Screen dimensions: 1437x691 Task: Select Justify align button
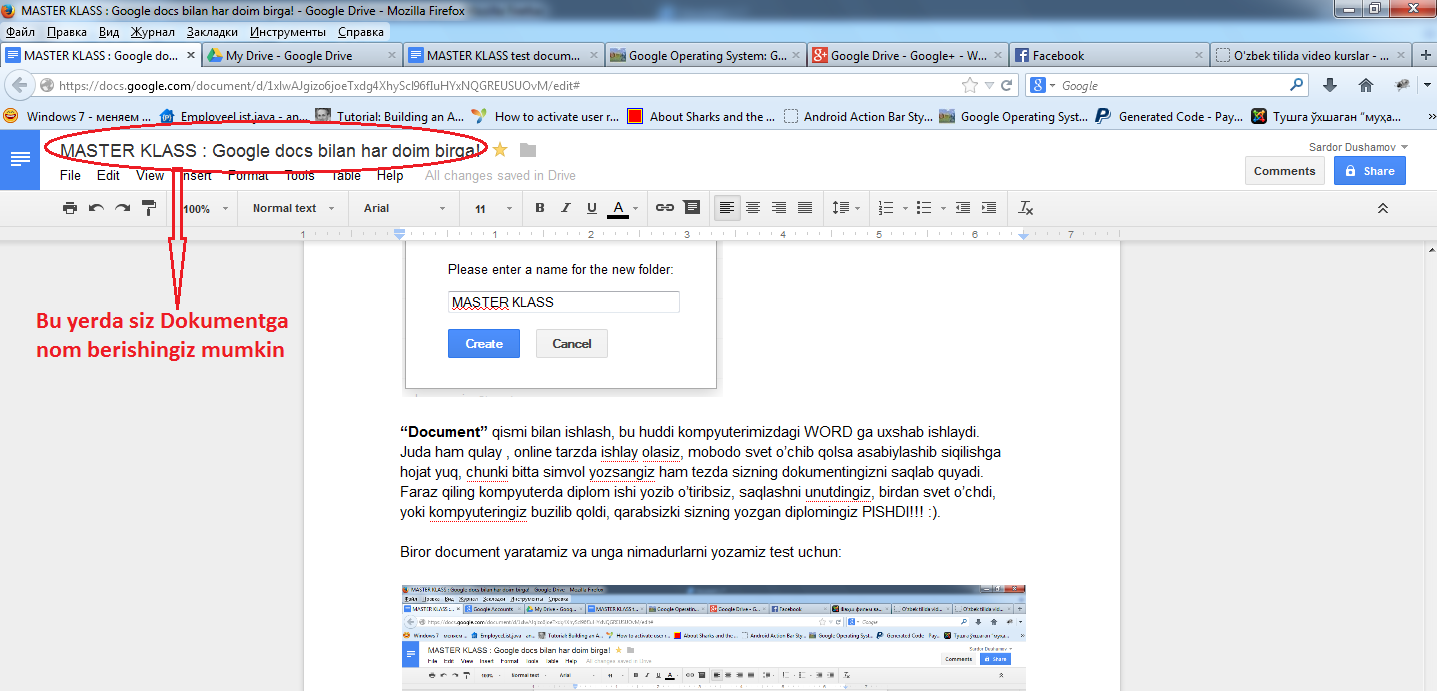805,208
